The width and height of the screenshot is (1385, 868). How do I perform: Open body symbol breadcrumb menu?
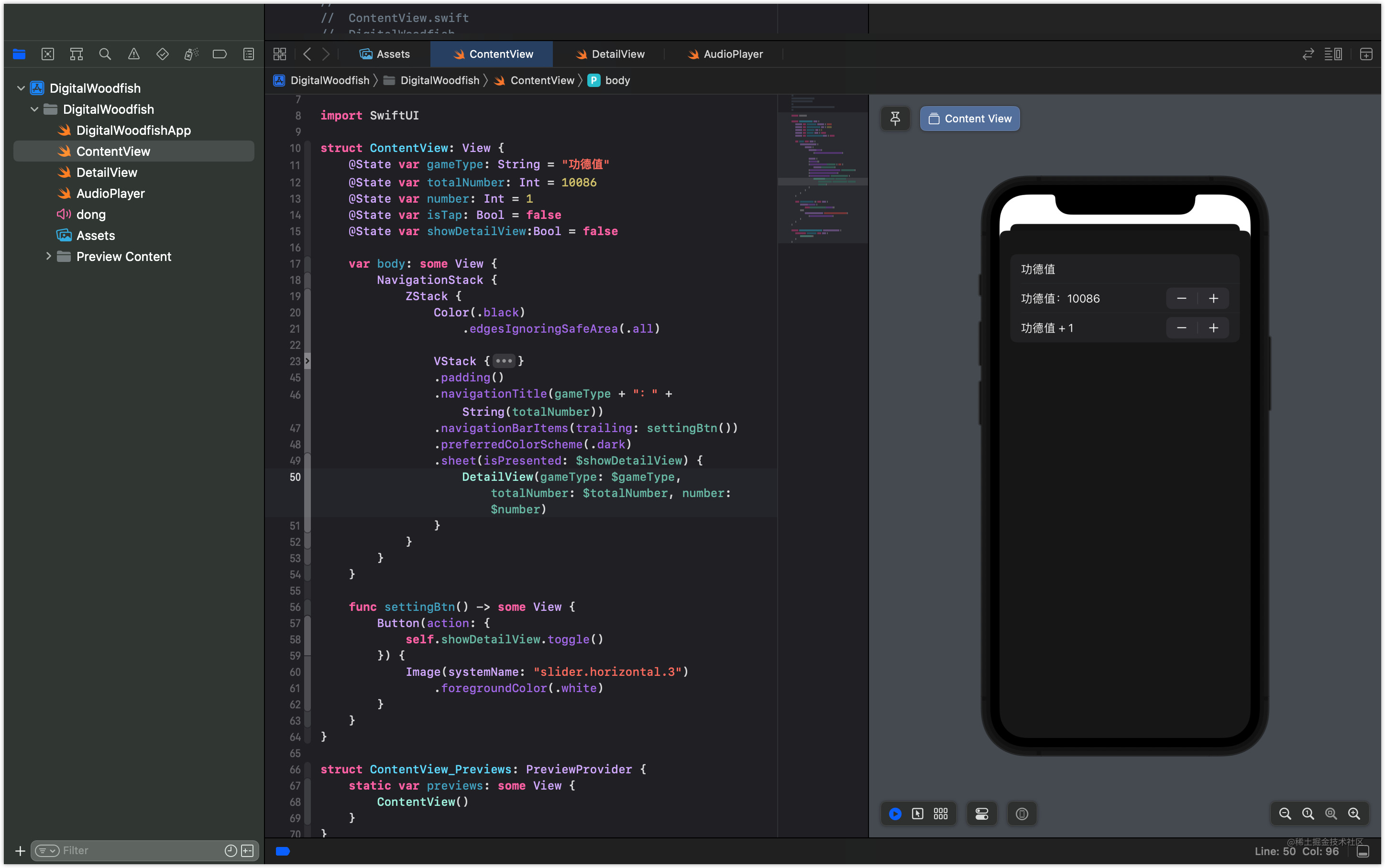tap(609, 80)
